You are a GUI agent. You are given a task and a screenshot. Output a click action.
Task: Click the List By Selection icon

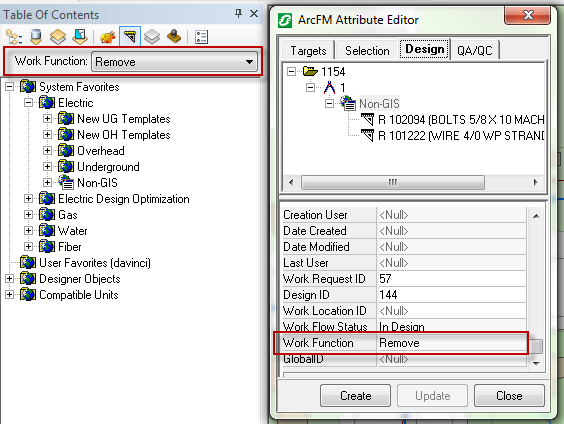[80, 37]
